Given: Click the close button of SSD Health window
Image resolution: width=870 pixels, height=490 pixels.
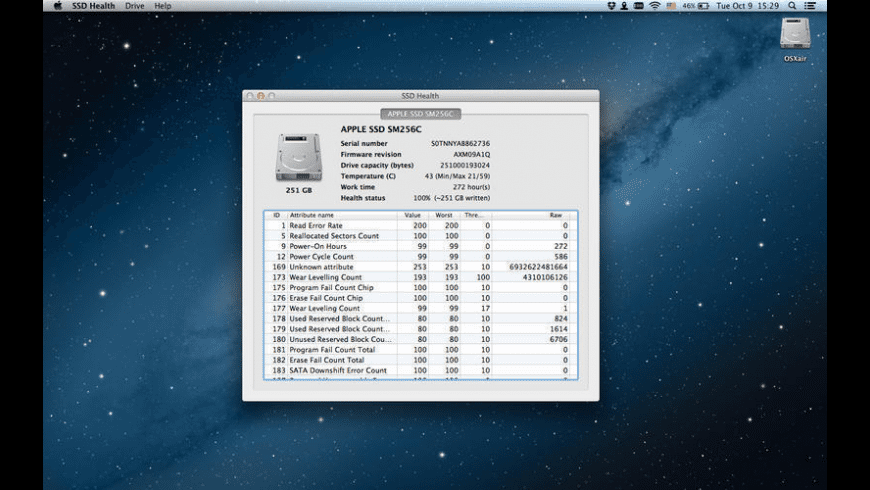Looking at the screenshot, I should 250,96.
